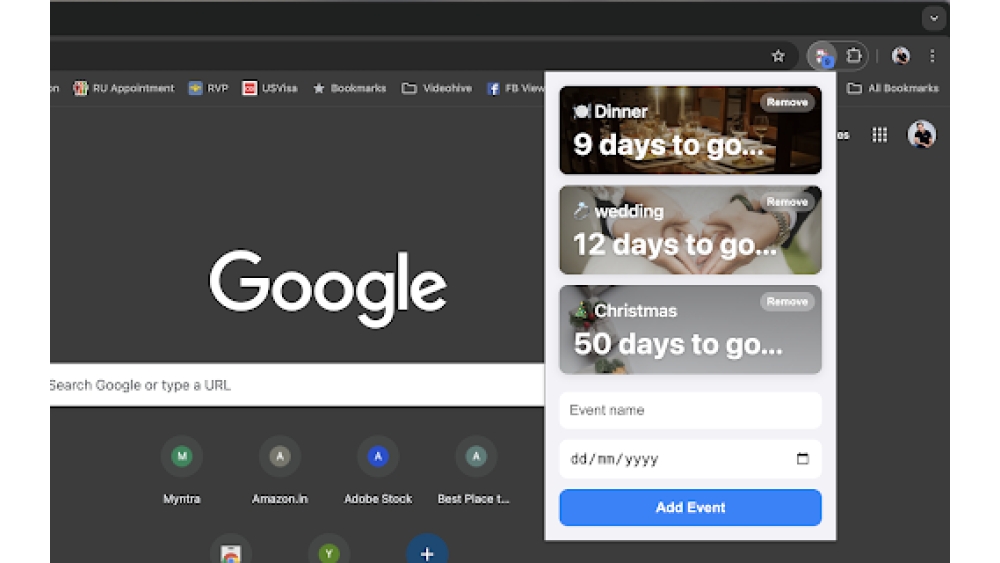Open Chrome three-dot menu

(x=932, y=56)
